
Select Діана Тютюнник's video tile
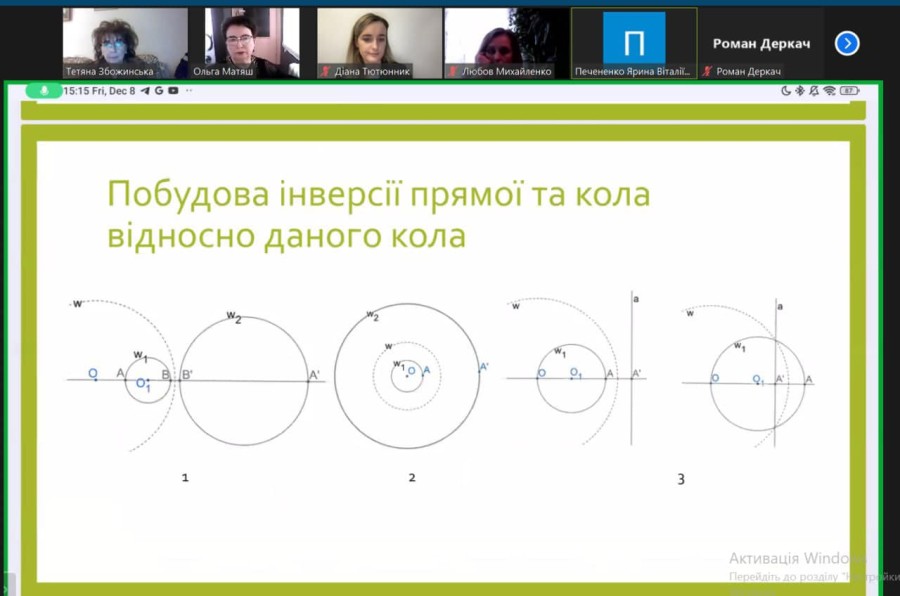pos(379,43)
